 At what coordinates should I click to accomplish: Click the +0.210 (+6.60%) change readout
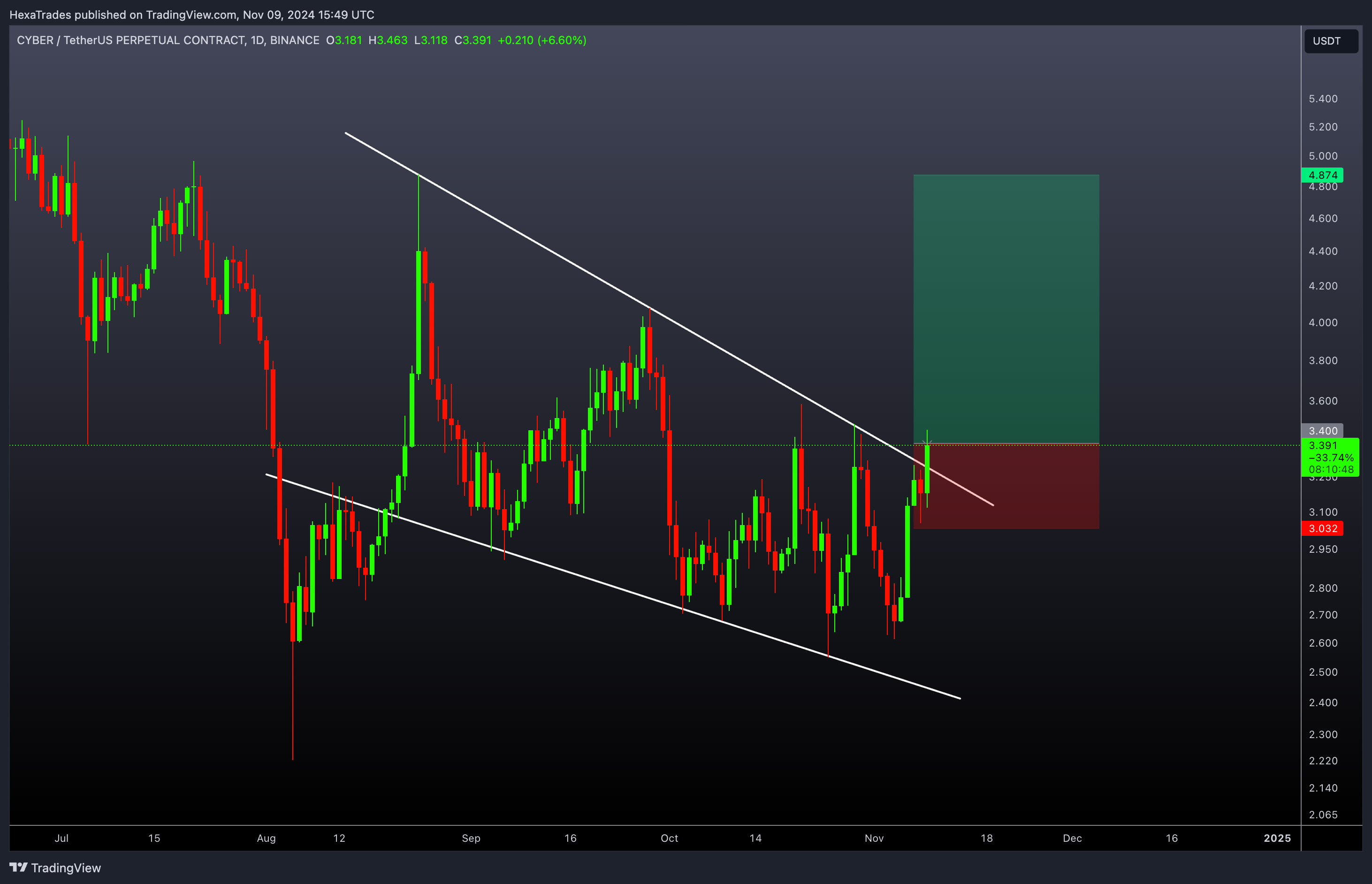(x=542, y=40)
